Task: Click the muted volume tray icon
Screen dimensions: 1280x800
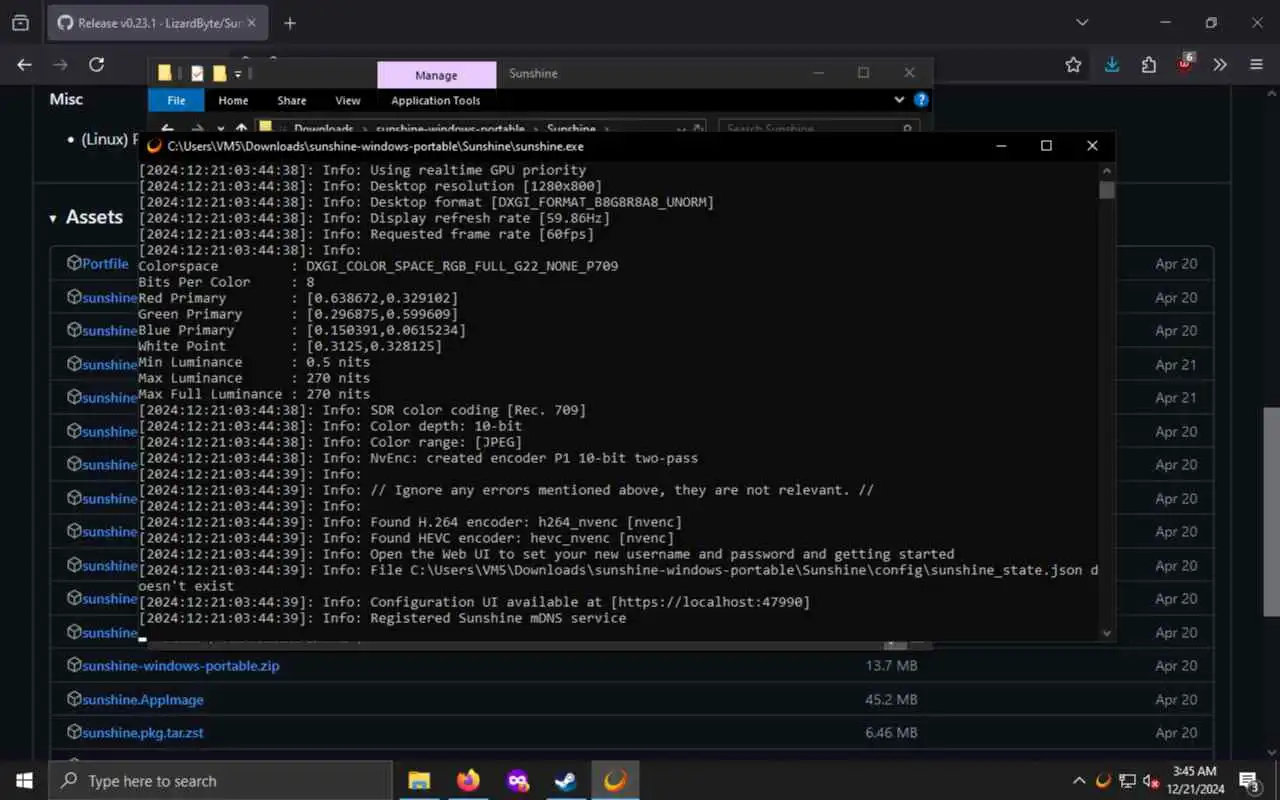Action: click(x=1151, y=781)
